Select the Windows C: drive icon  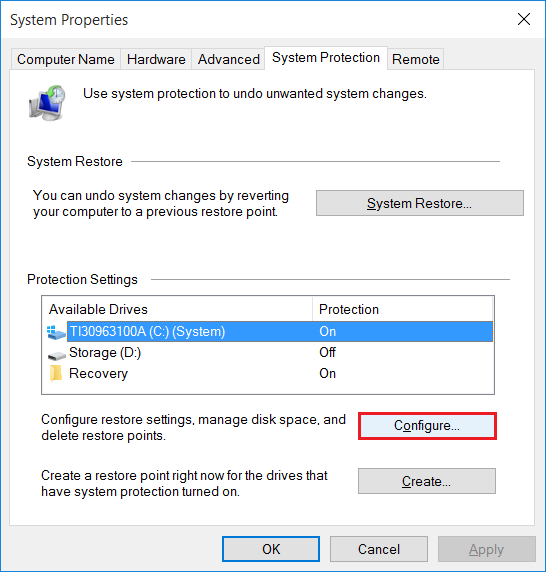click(x=56, y=332)
